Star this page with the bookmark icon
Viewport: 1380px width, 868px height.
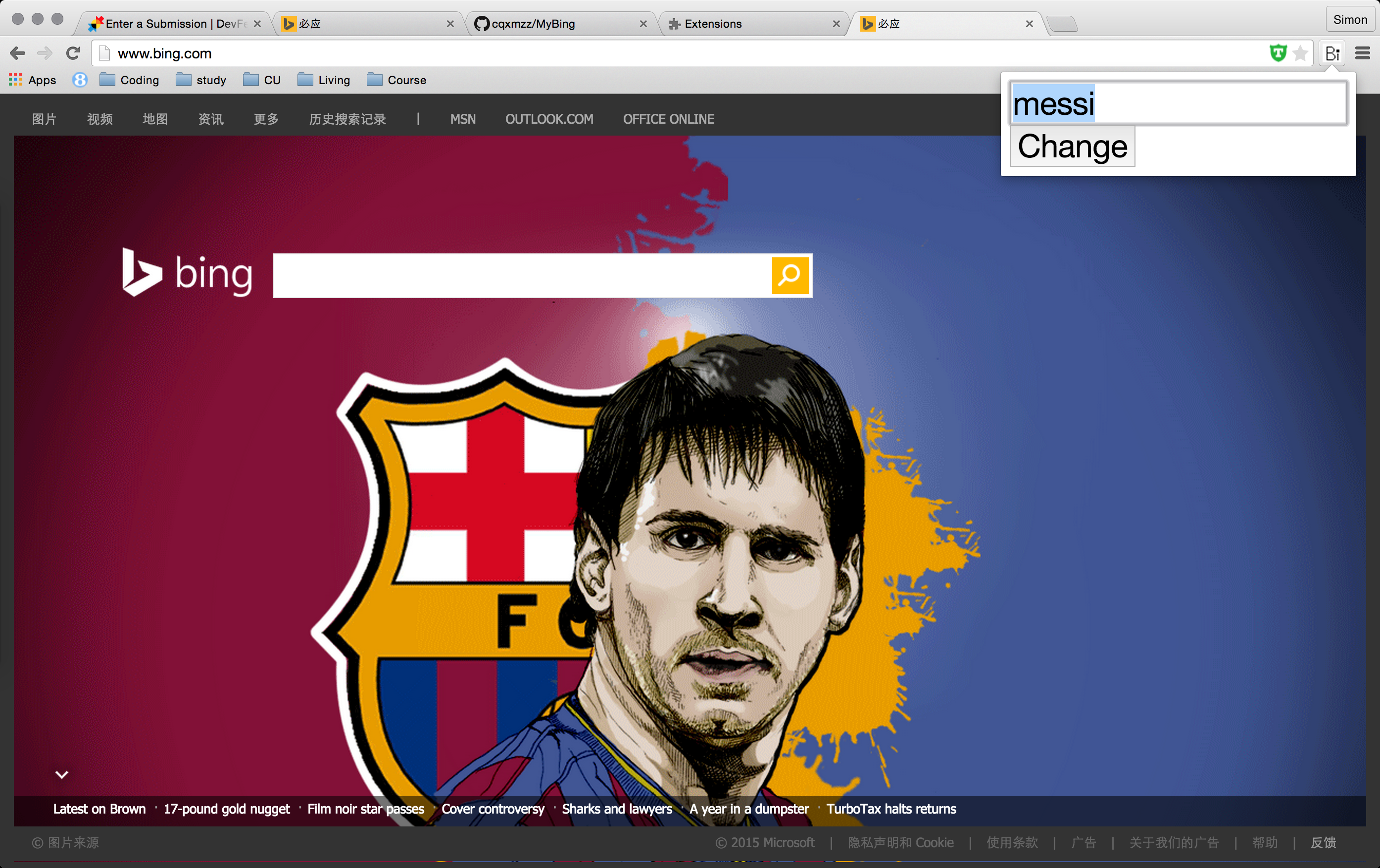pyautogui.click(x=1300, y=53)
